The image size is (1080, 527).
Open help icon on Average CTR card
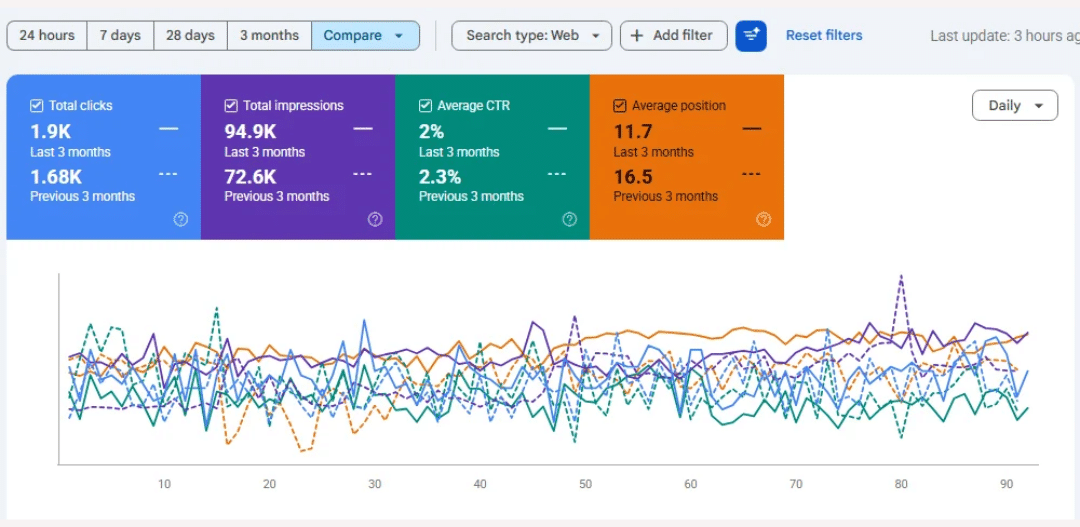point(570,220)
